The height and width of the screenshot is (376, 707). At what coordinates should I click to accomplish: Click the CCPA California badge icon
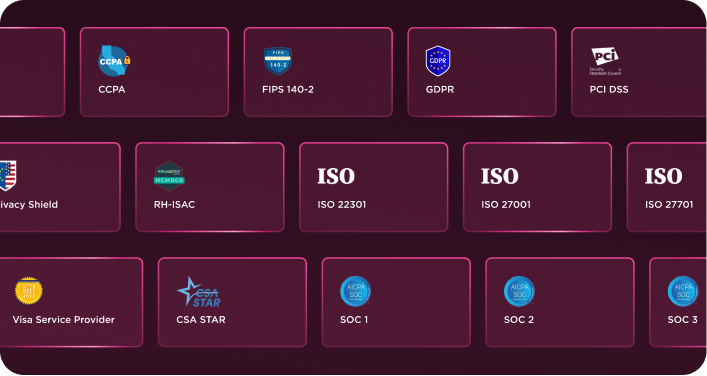tap(114, 61)
